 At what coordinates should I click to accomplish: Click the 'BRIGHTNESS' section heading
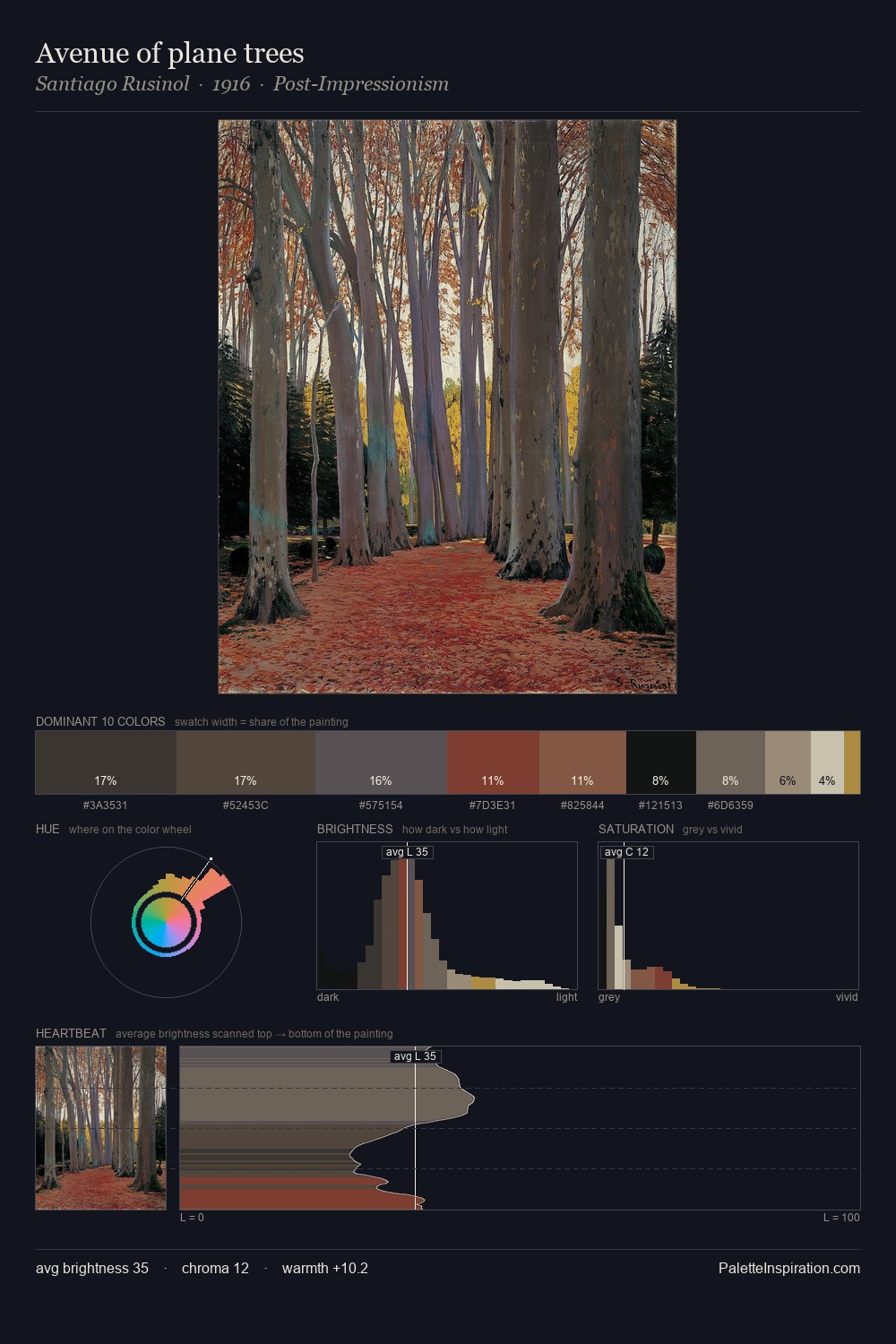[355, 829]
